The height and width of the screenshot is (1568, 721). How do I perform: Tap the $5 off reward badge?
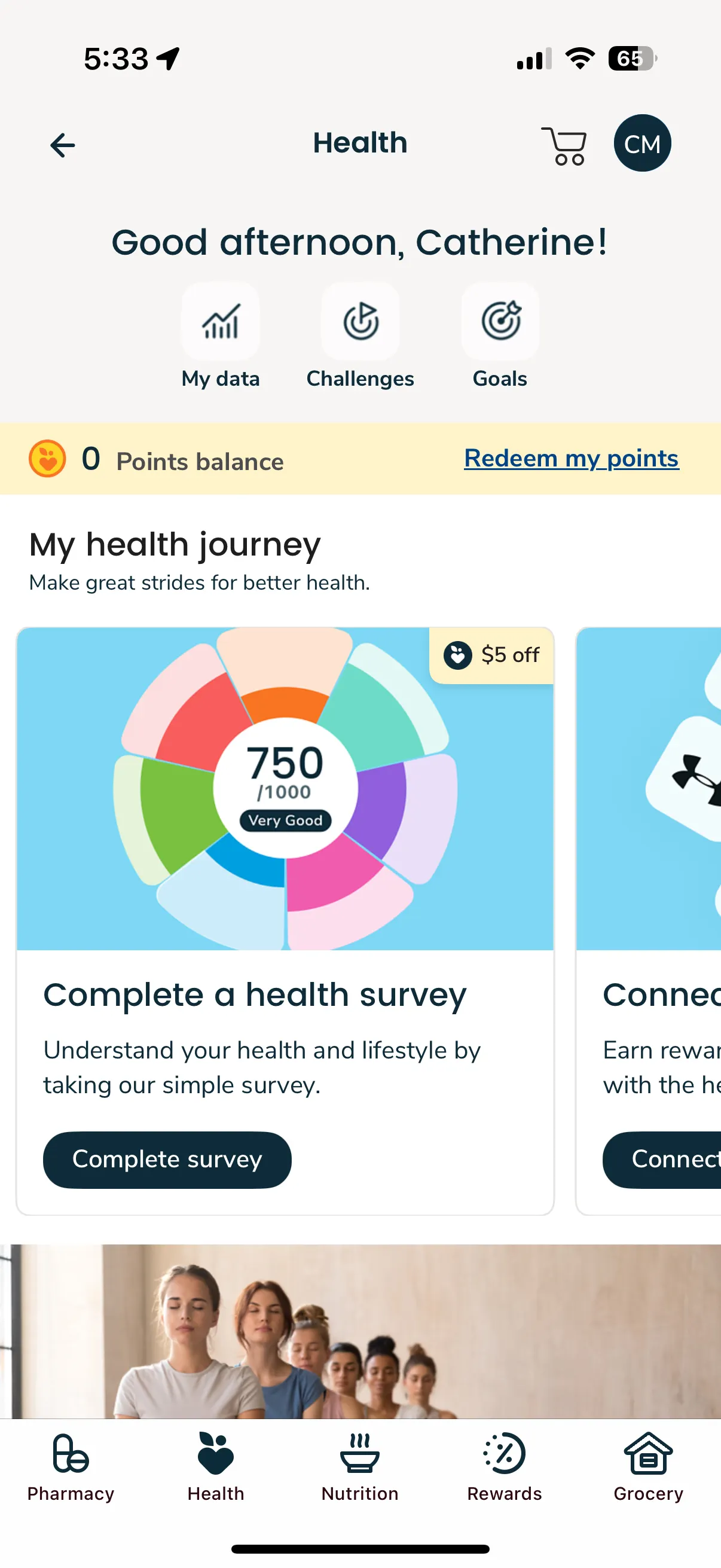click(x=491, y=655)
